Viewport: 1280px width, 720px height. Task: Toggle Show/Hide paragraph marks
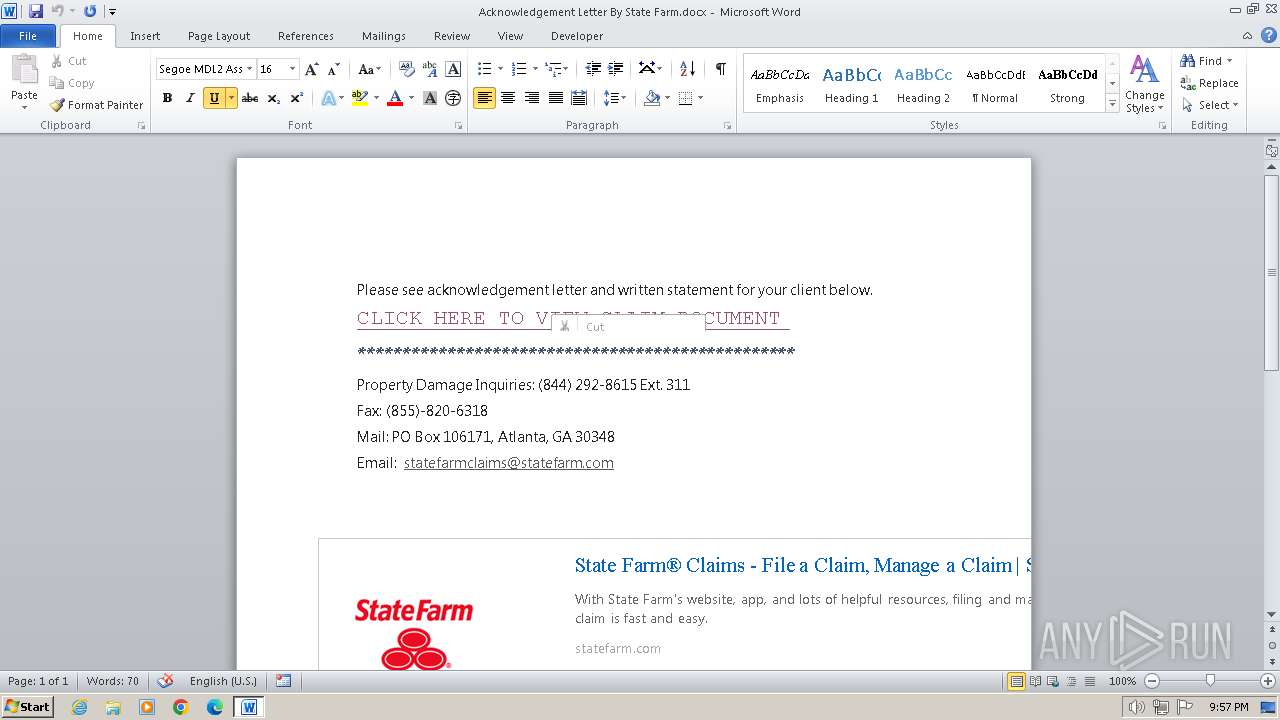coord(720,69)
